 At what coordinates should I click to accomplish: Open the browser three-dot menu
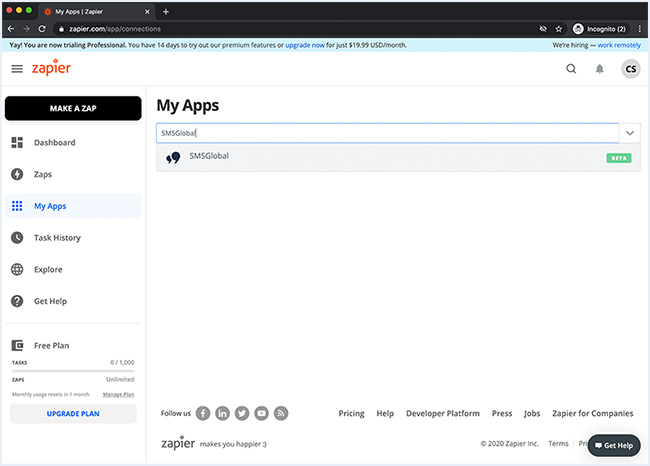(640, 29)
